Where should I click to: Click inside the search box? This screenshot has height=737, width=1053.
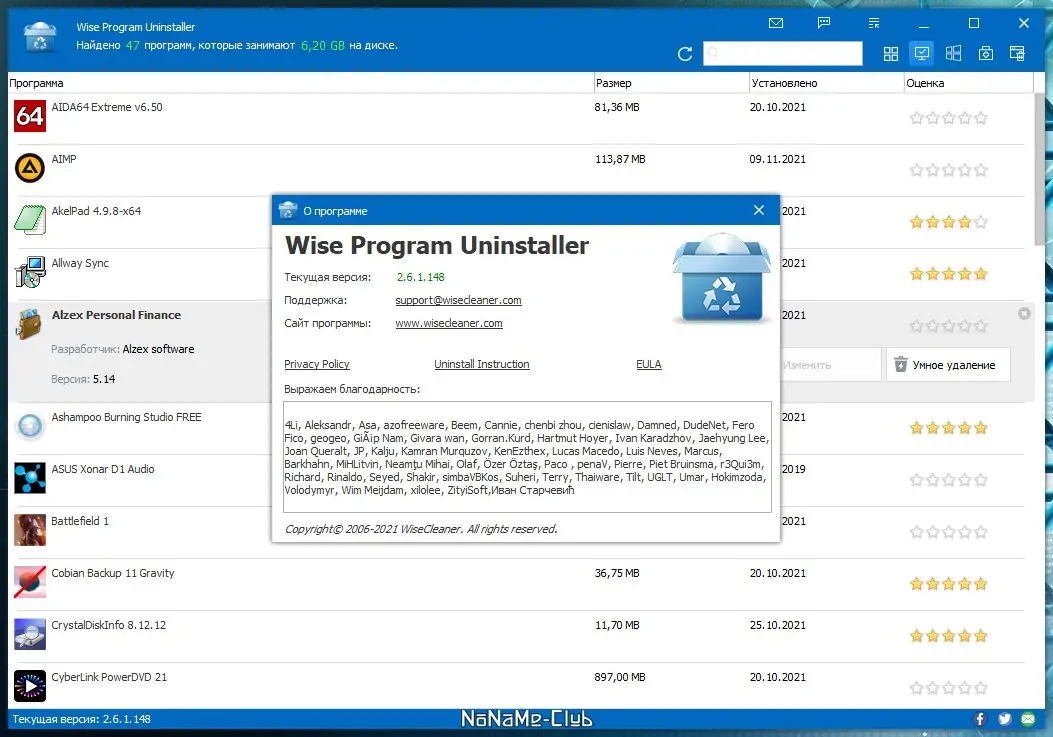(x=783, y=53)
